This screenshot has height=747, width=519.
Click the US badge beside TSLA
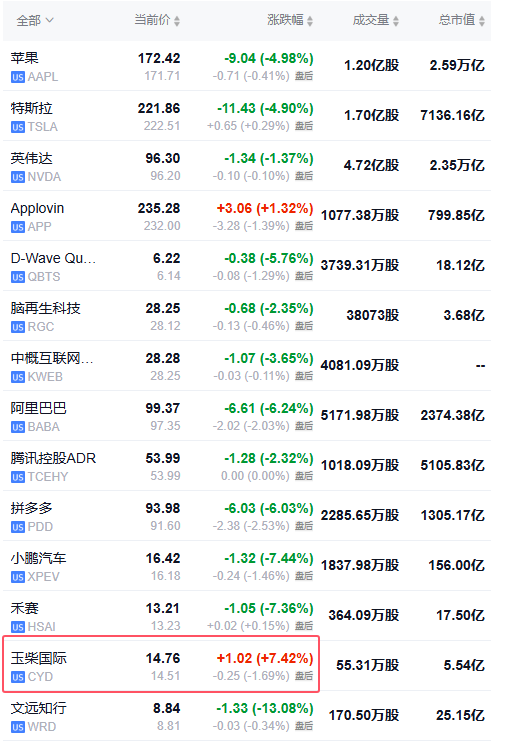[18, 127]
